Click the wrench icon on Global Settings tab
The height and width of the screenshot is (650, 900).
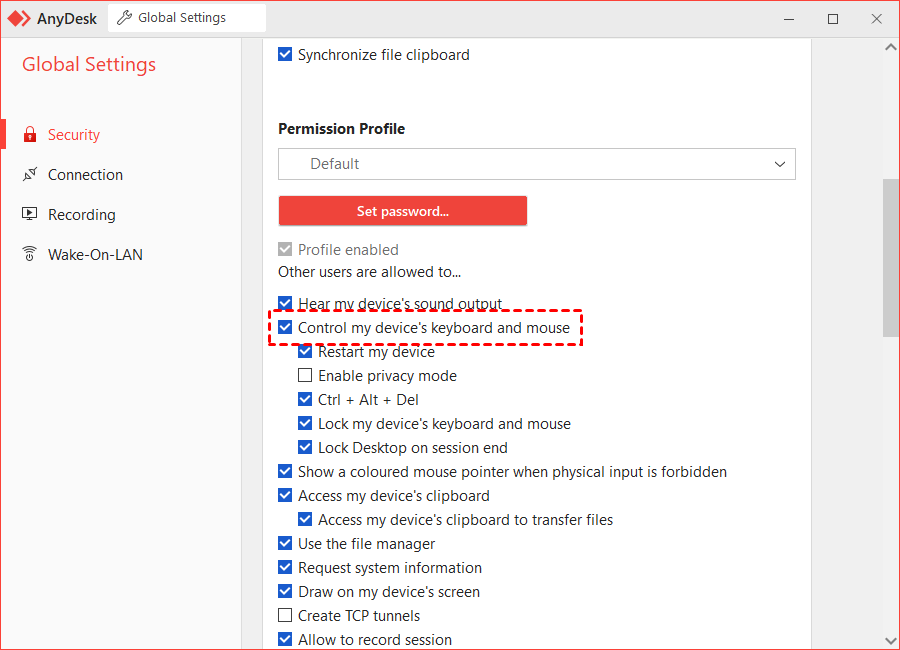tap(124, 18)
